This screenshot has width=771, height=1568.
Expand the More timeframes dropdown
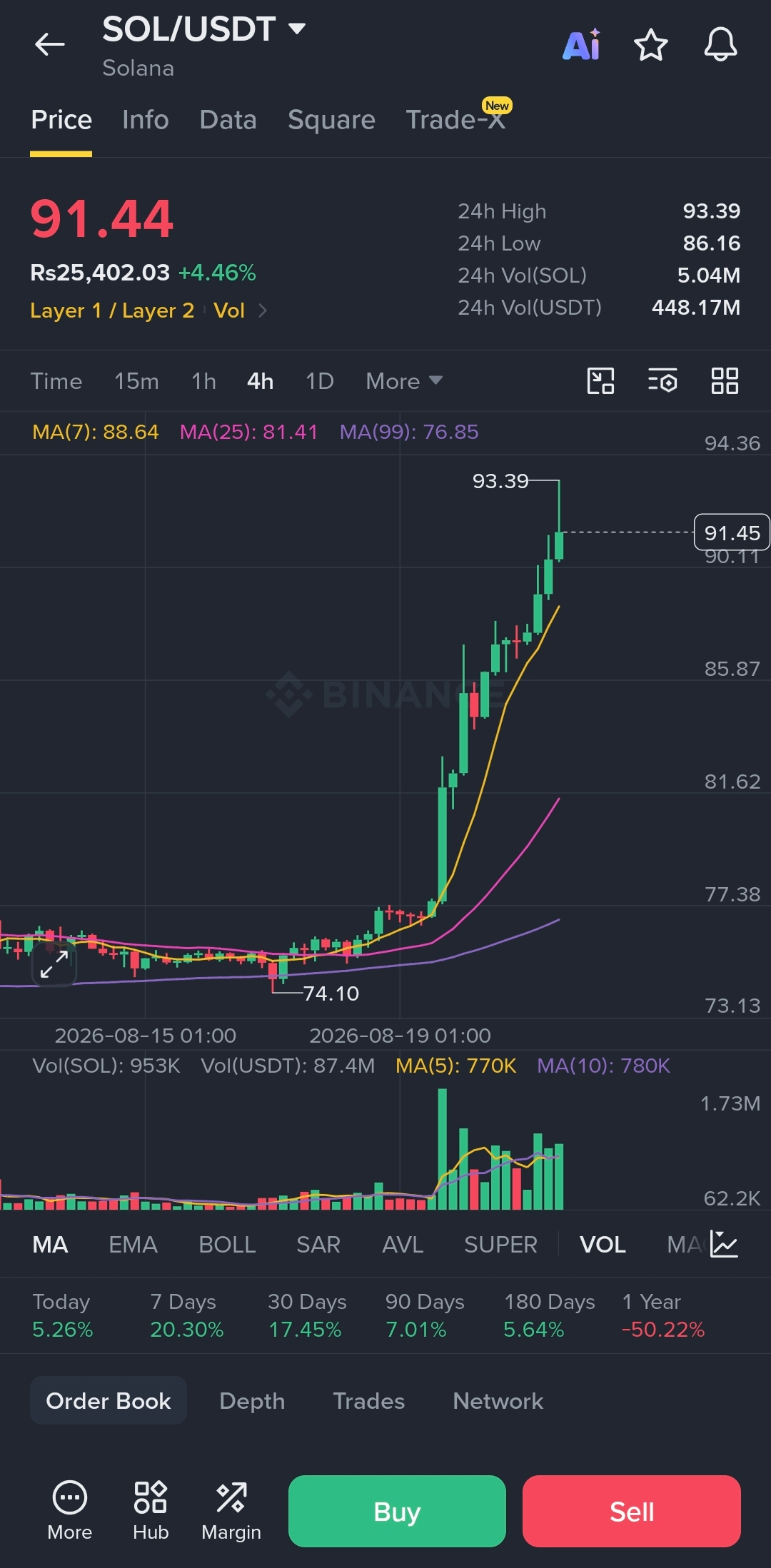click(x=404, y=381)
